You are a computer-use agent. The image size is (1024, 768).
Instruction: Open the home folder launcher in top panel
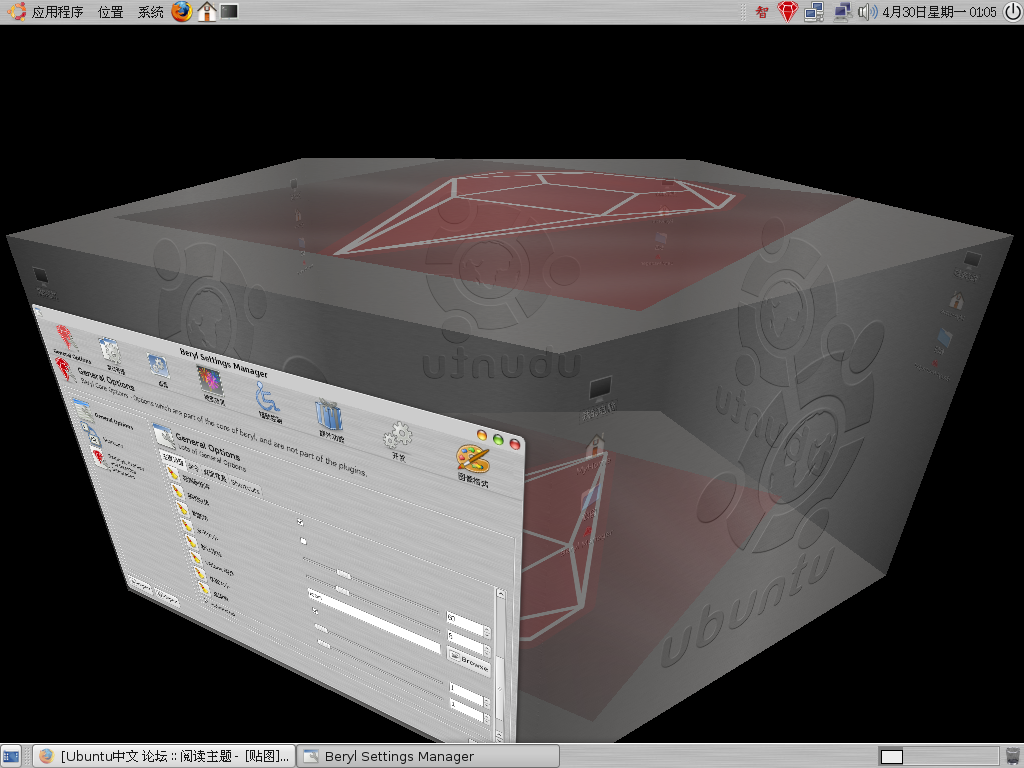pos(206,12)
